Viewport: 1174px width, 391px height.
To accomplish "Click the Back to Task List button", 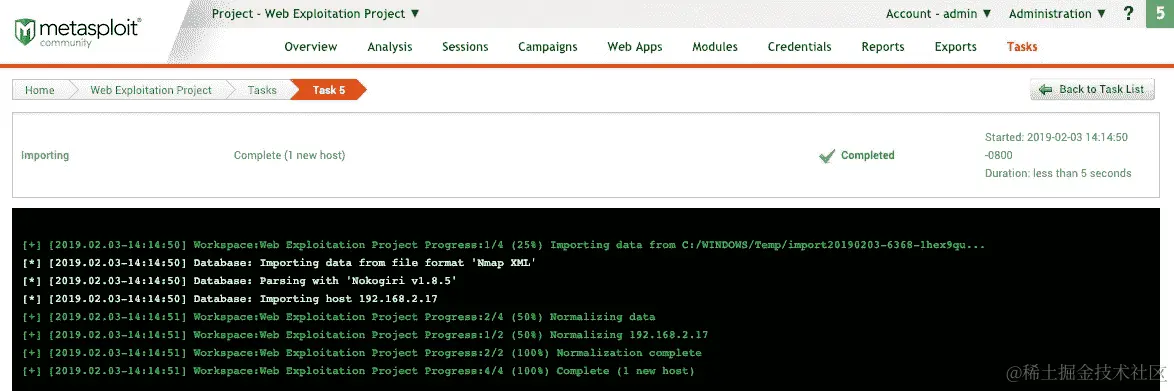I will (1092, 89).
